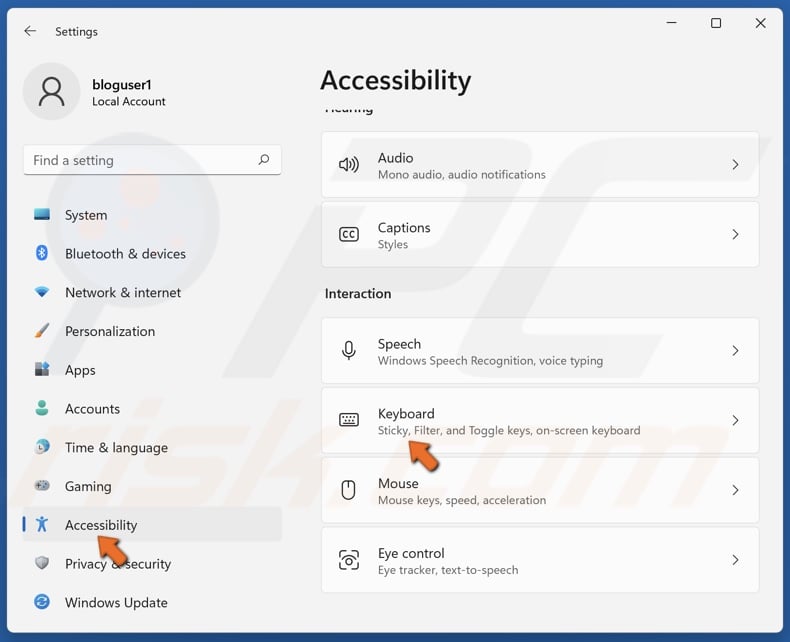
Task: Click the back arrow in Settings
Action: [x=30, y=31]
